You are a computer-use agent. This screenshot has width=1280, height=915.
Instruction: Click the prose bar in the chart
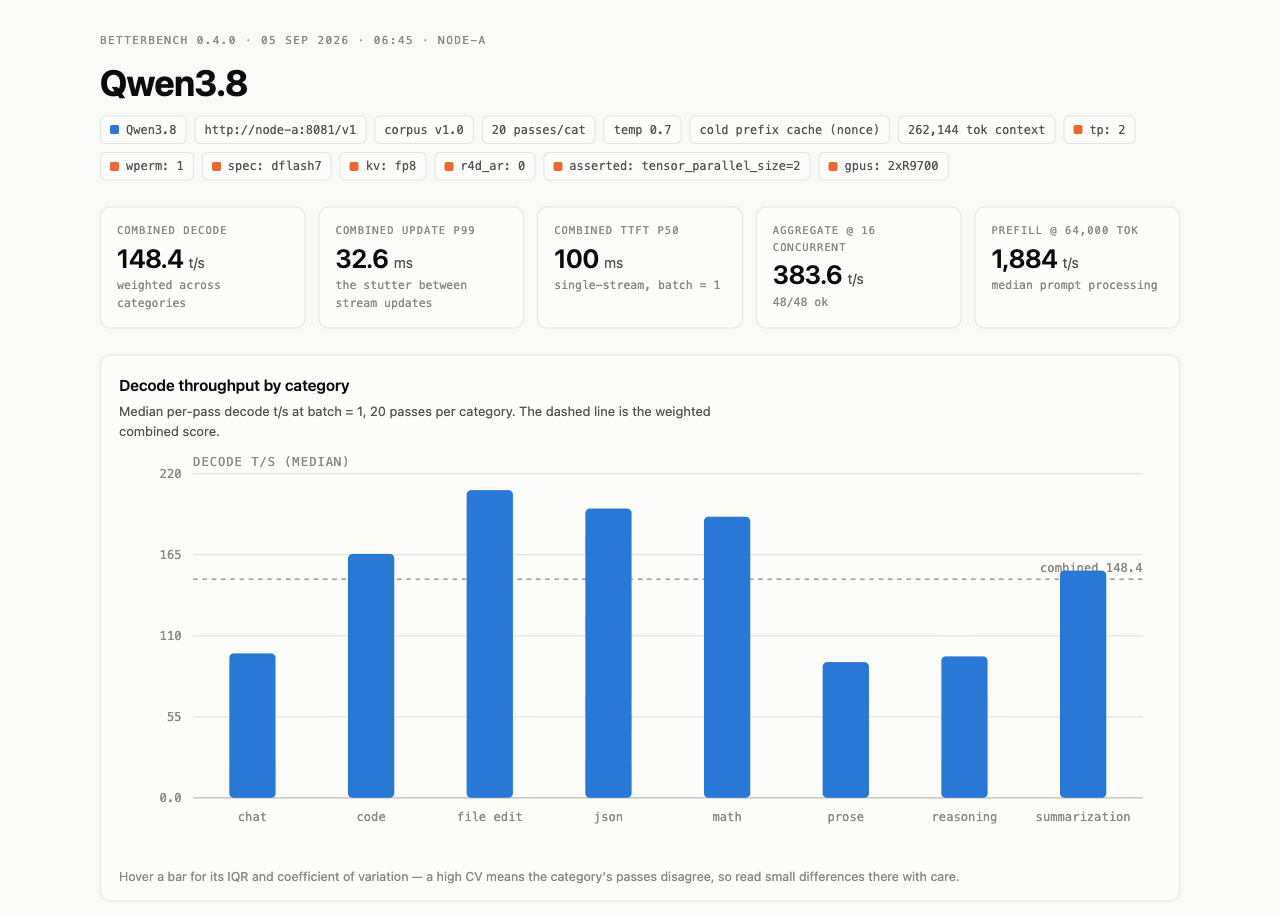coord(846,730)
